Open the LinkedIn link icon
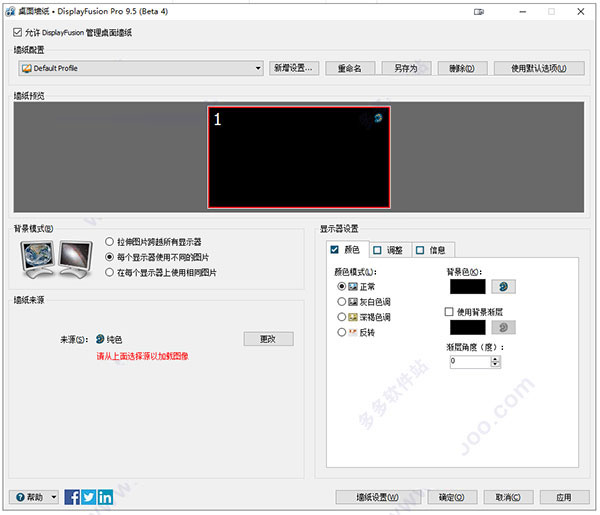Viewport: 600px width, 515px height. (105, 497)
